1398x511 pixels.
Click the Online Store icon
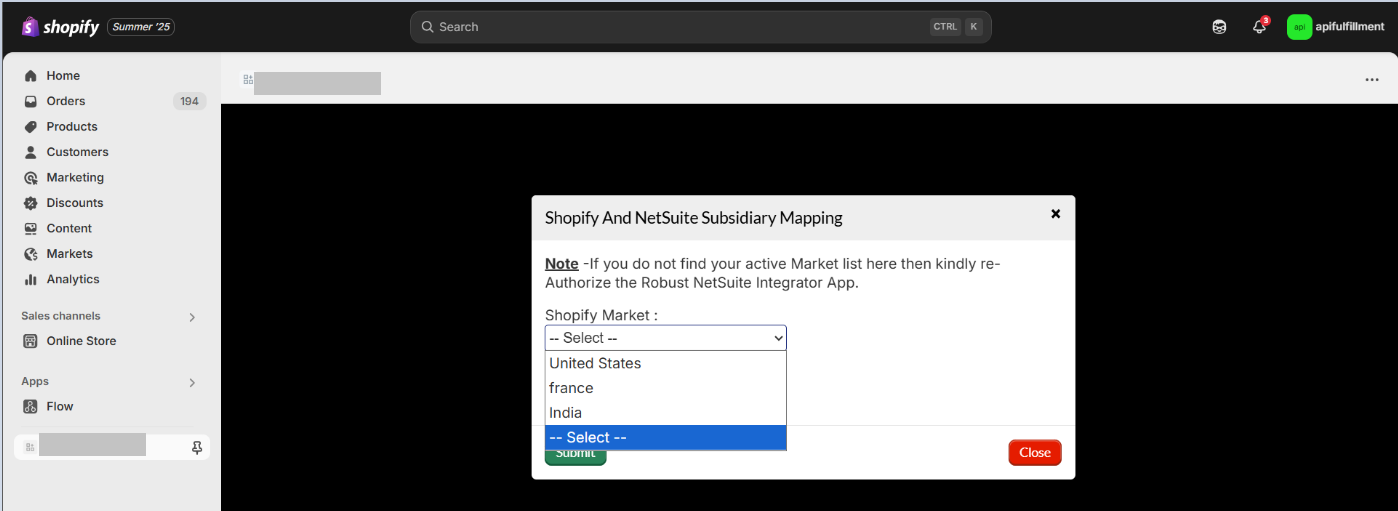30,341
